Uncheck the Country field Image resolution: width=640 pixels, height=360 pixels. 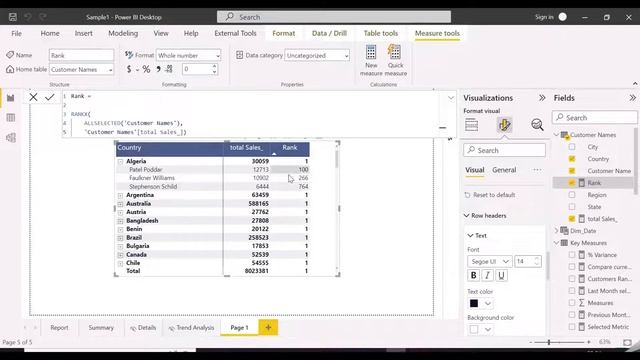click(x=572, y=158)
